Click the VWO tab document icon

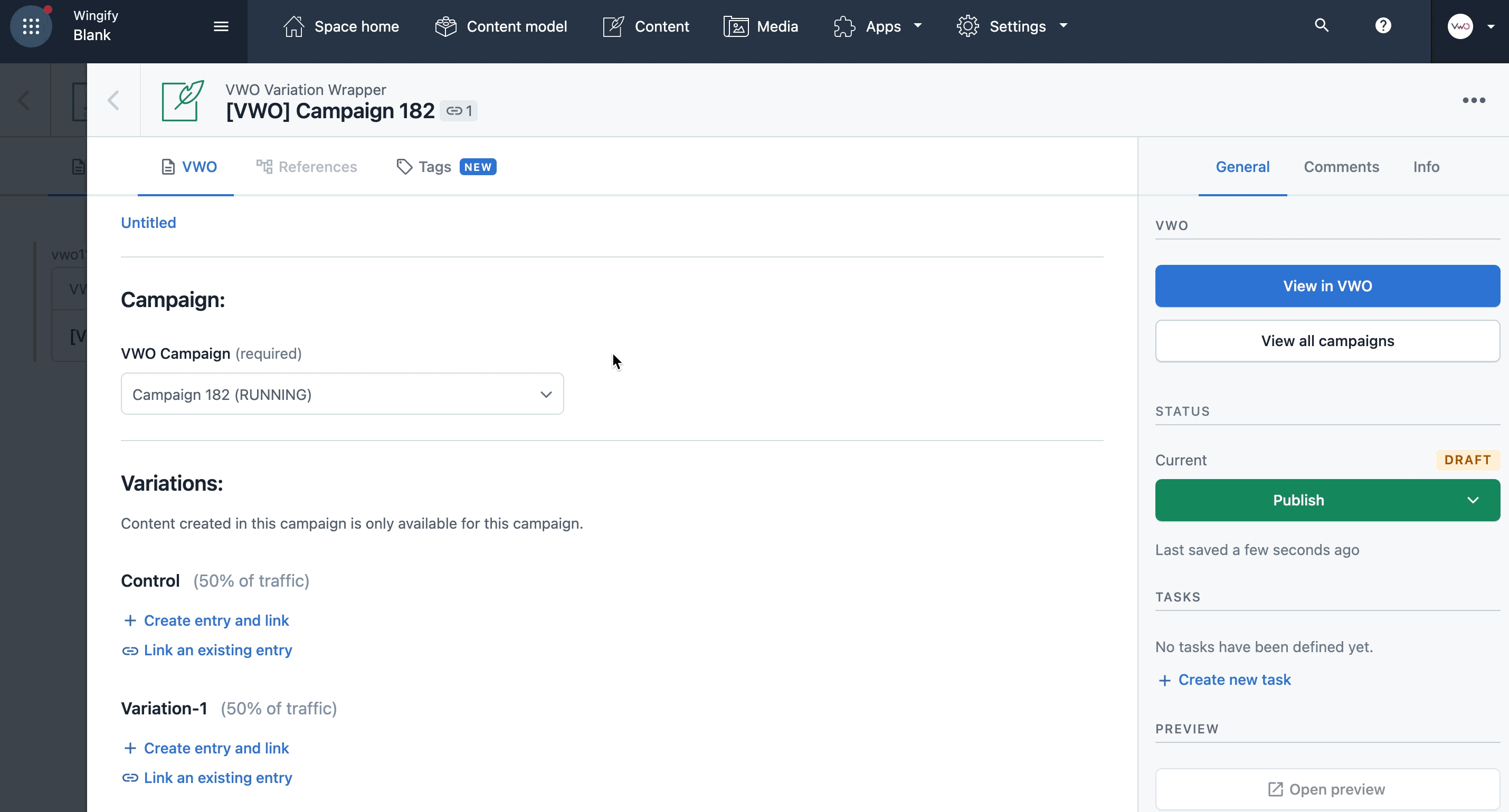[168, 167]
